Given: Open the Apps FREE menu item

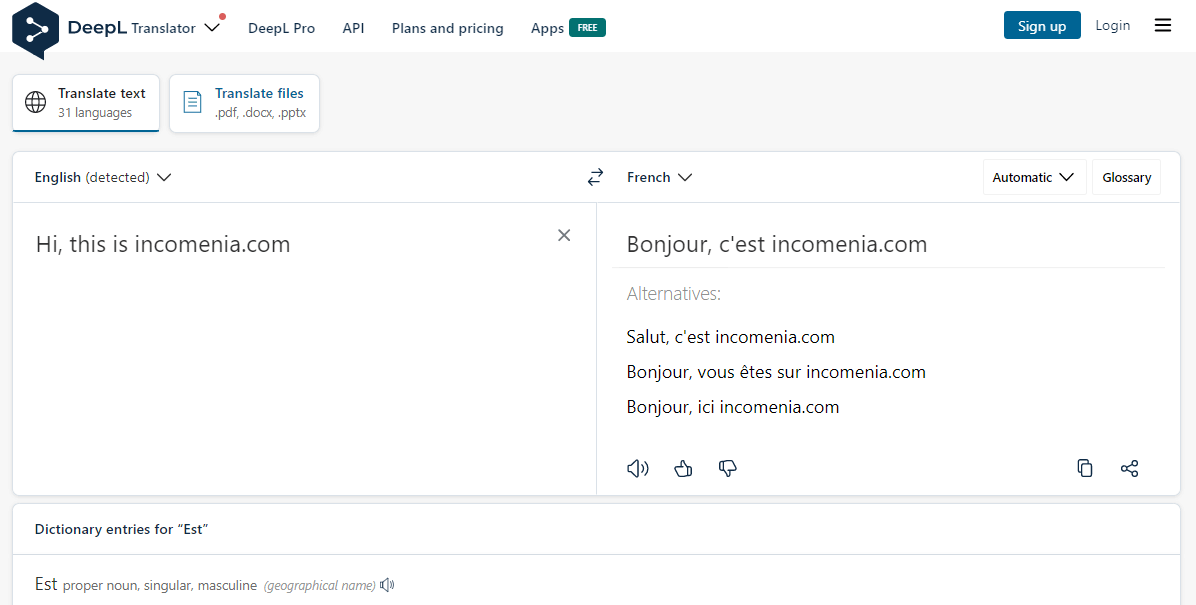Looking at the screenshot, I should click(568, 28).
